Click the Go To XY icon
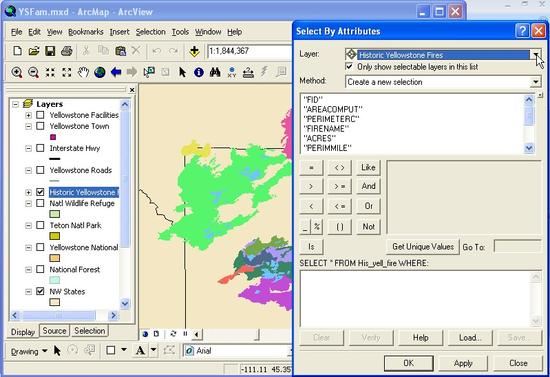 [x=232, y=72]
